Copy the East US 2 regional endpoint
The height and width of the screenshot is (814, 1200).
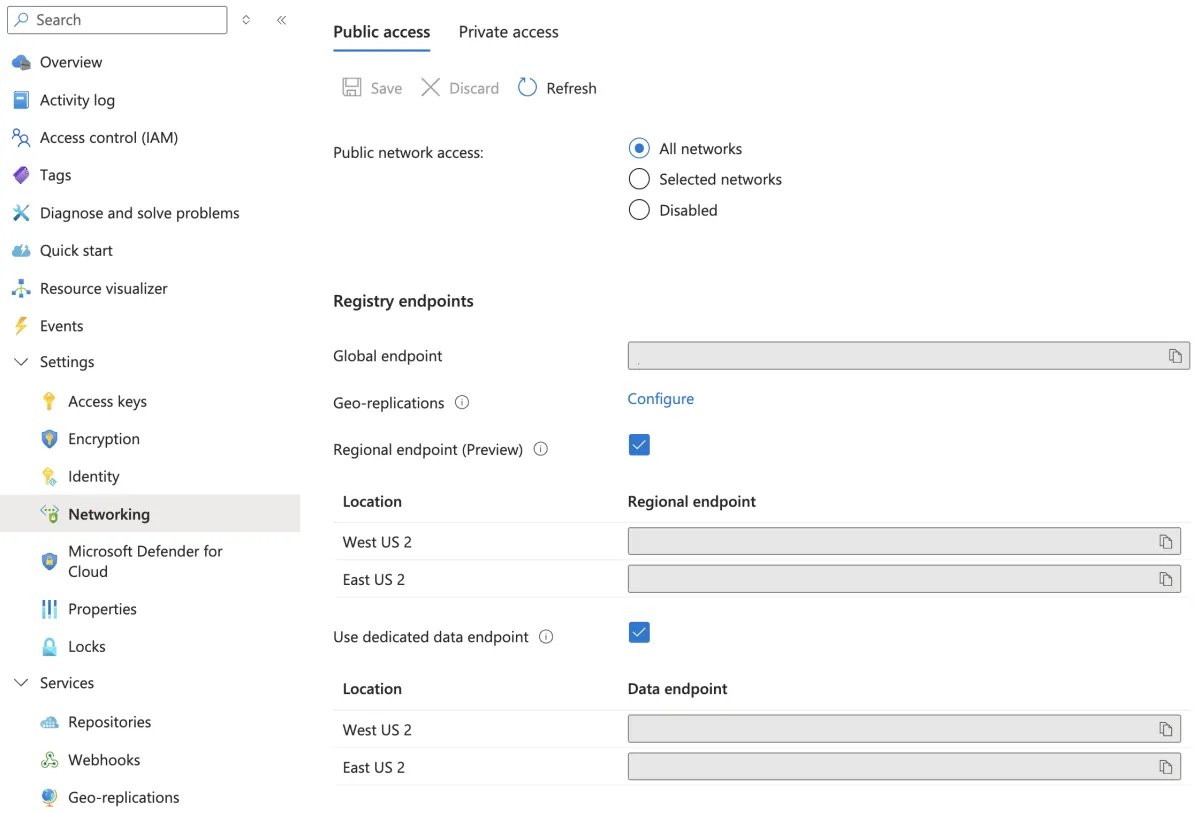coord(1165,579)
